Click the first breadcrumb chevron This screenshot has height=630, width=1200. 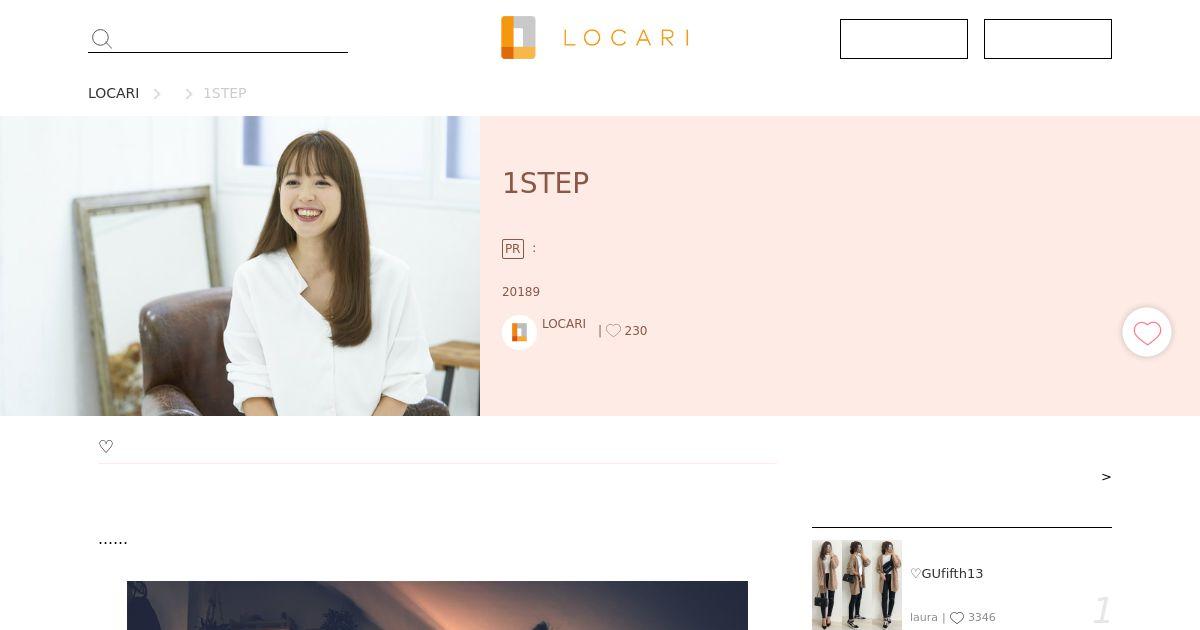(x=157, y=94)
